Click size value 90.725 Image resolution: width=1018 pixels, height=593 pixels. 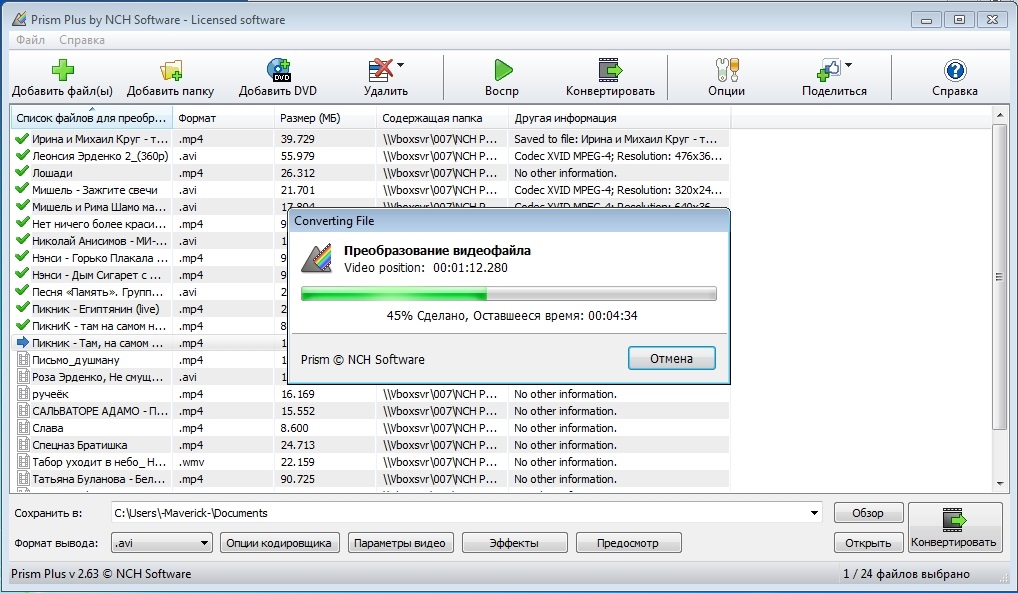[298, 479]
